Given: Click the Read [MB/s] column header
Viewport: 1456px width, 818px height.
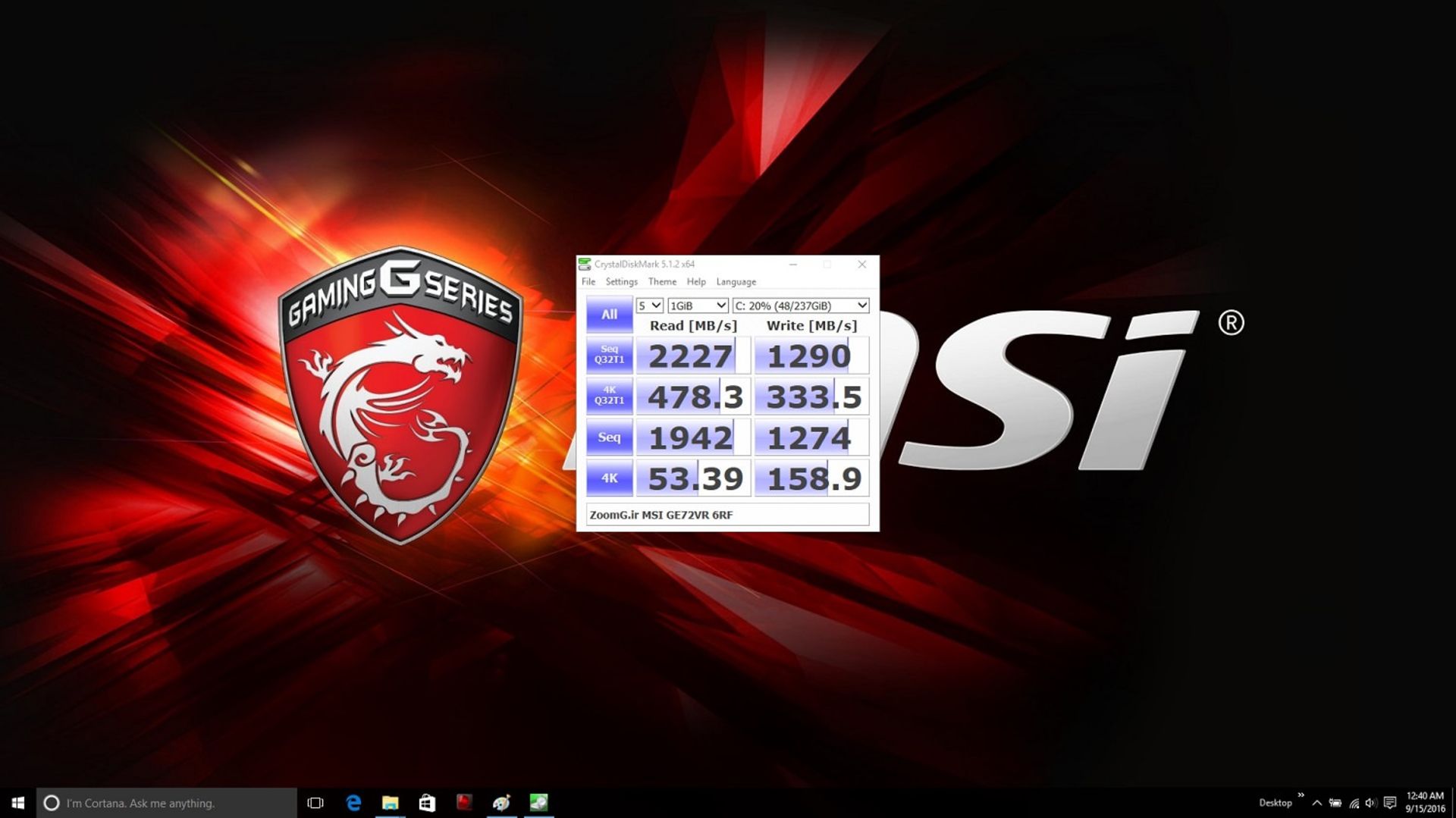Looking at the screenshot, I should 693,325.
